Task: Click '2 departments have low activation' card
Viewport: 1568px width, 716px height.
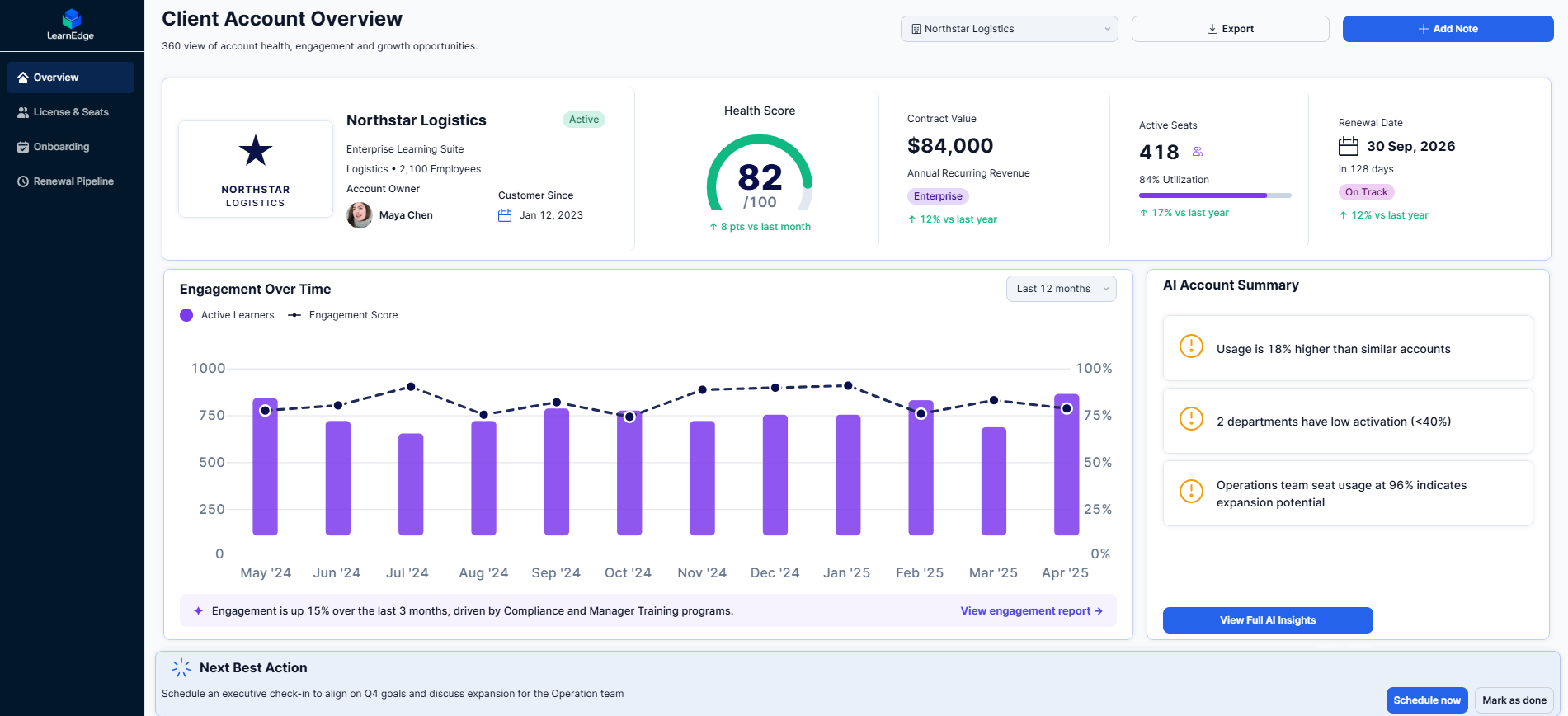Action: click(1348, 421)
